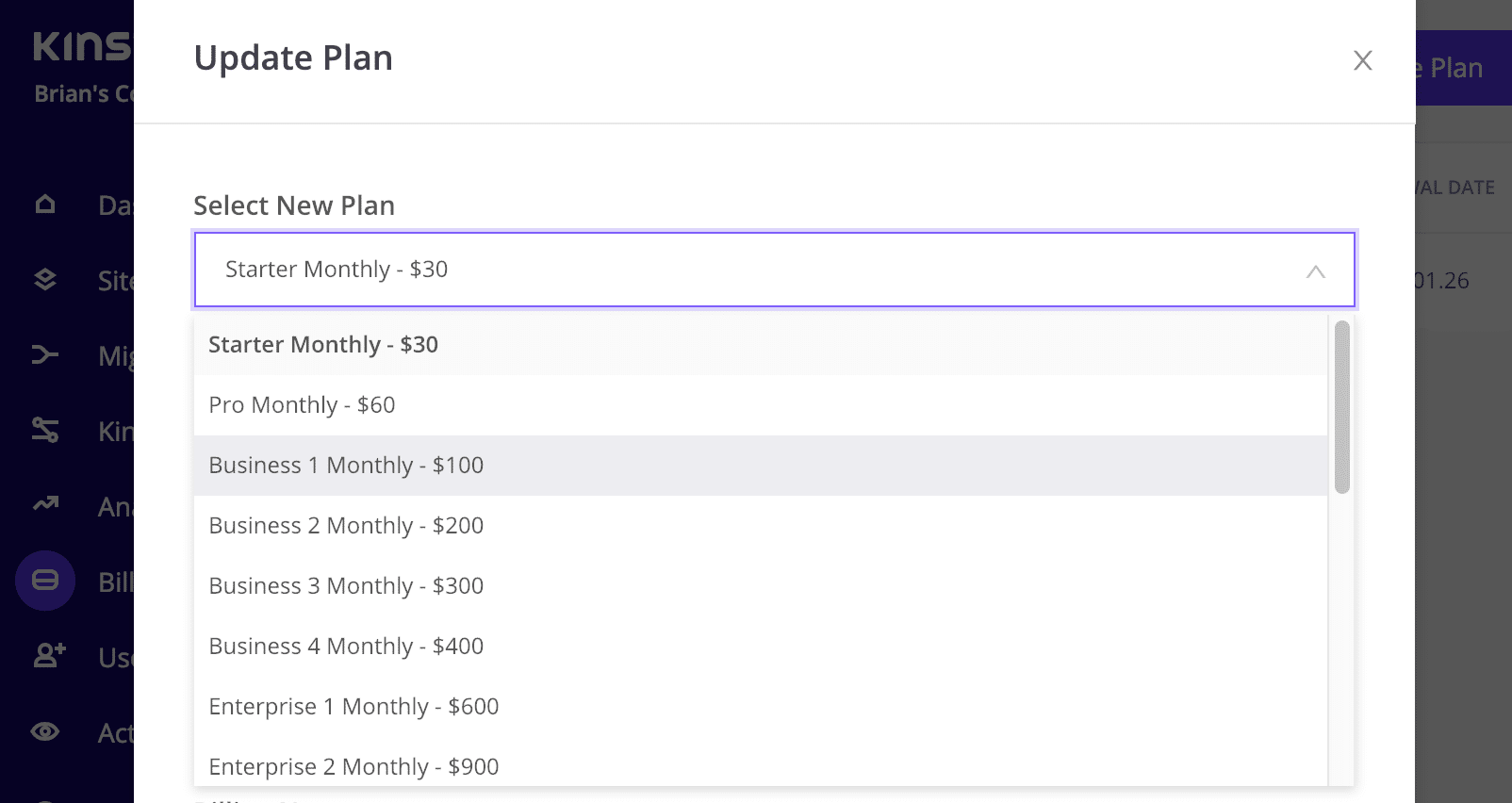Click the Activity Log eye icon
Viewport: 1512px width, 803px height.
click(45, 731)
